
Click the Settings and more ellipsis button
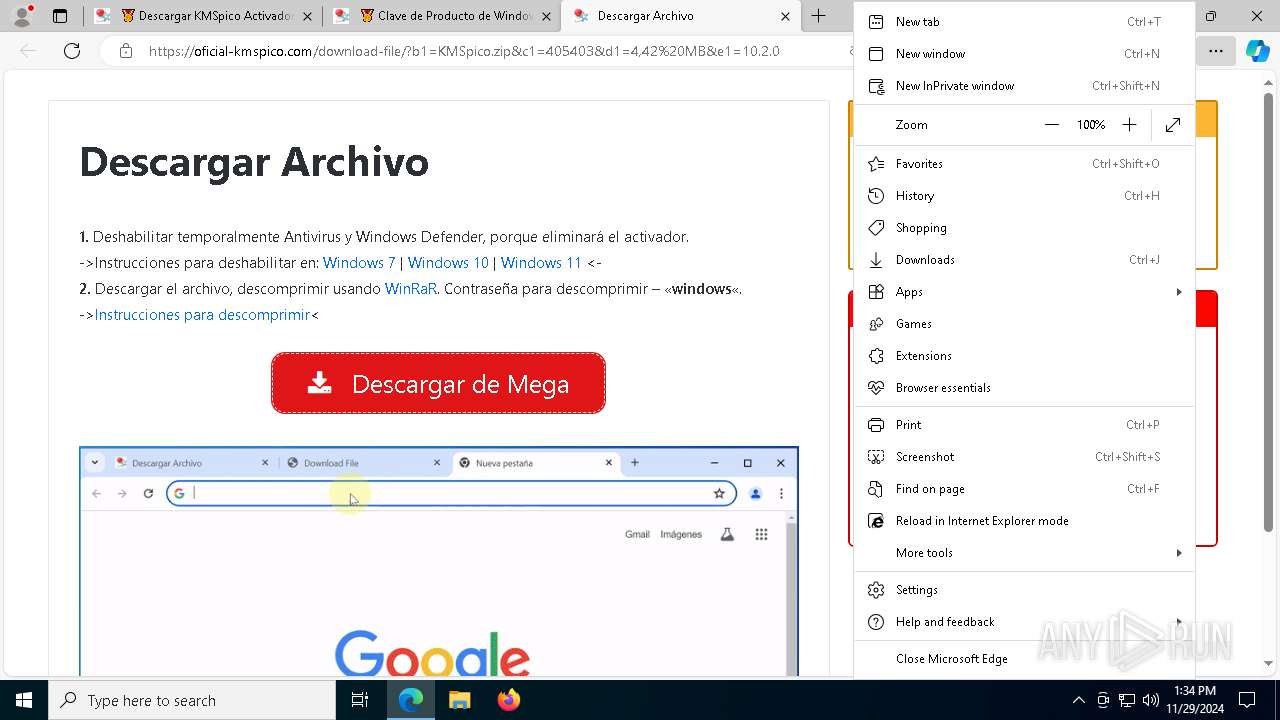(1215, 51)
